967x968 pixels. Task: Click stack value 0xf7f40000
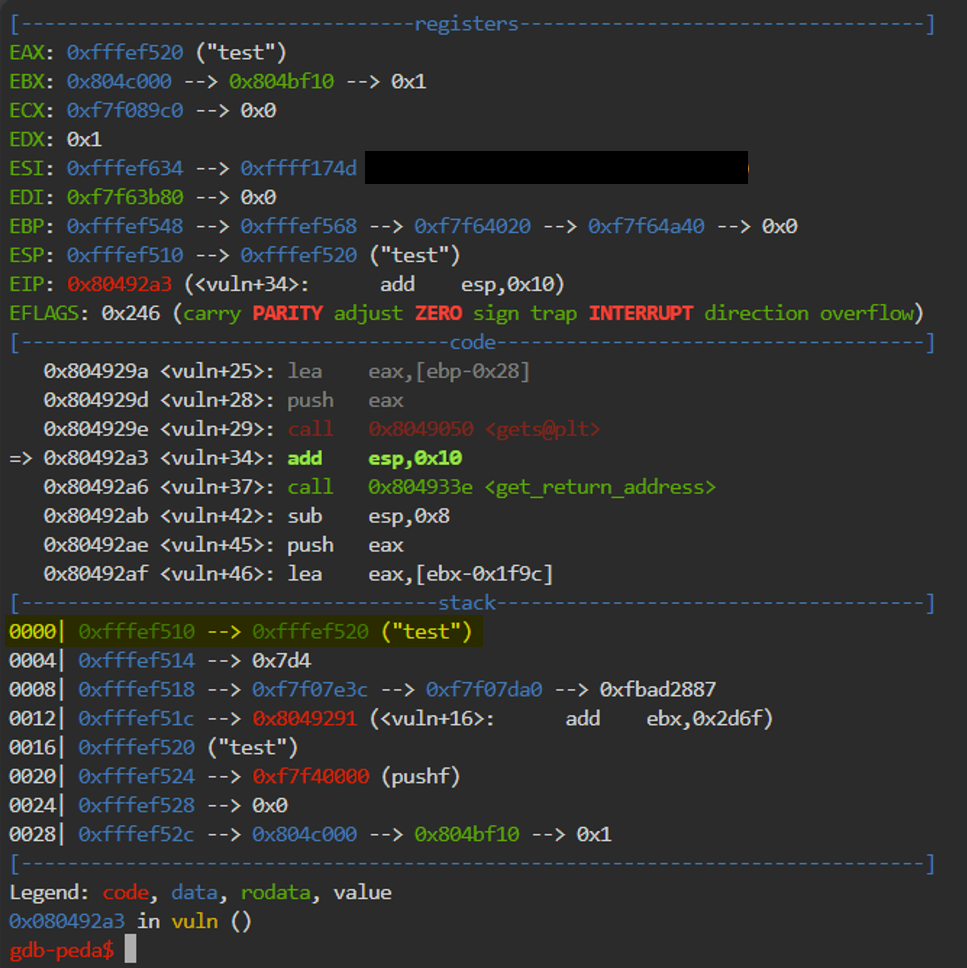(311, 776)
